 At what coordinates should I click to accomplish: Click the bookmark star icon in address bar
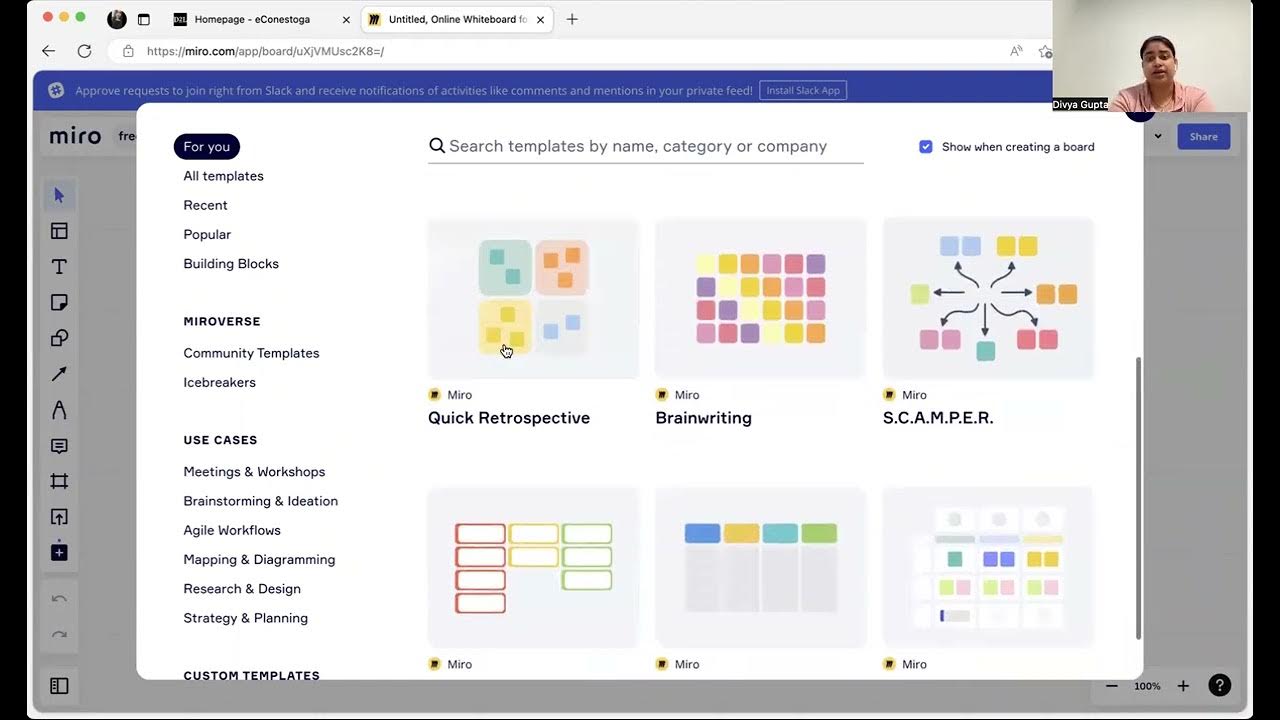point(1044,51)
